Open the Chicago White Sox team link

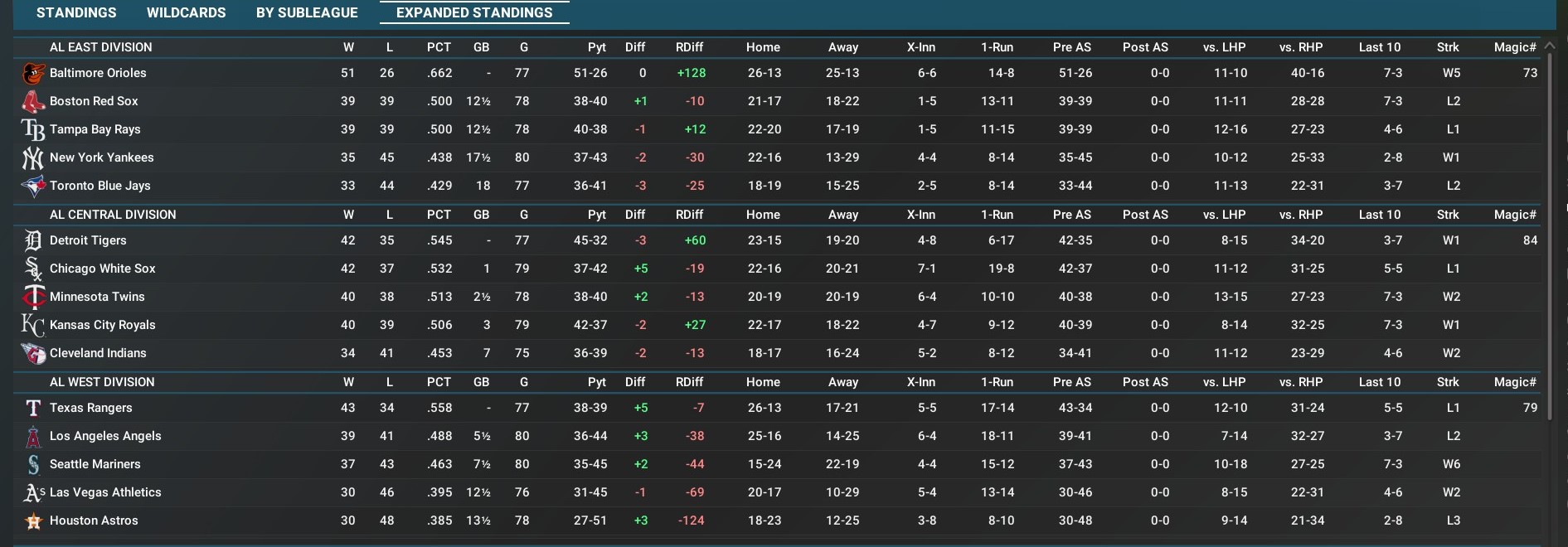click(102, 269)
